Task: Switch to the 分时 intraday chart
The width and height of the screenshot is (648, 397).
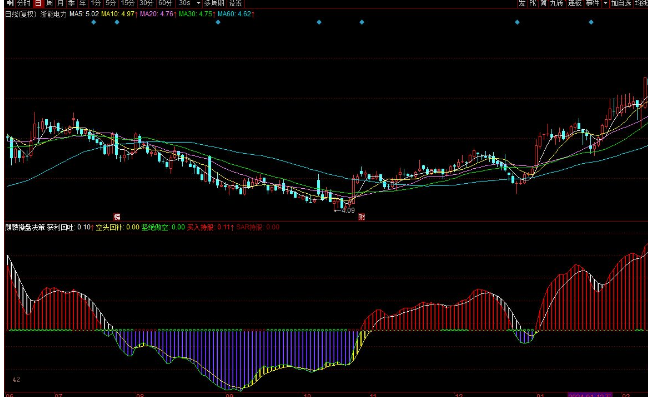Action: click(24, 3)
